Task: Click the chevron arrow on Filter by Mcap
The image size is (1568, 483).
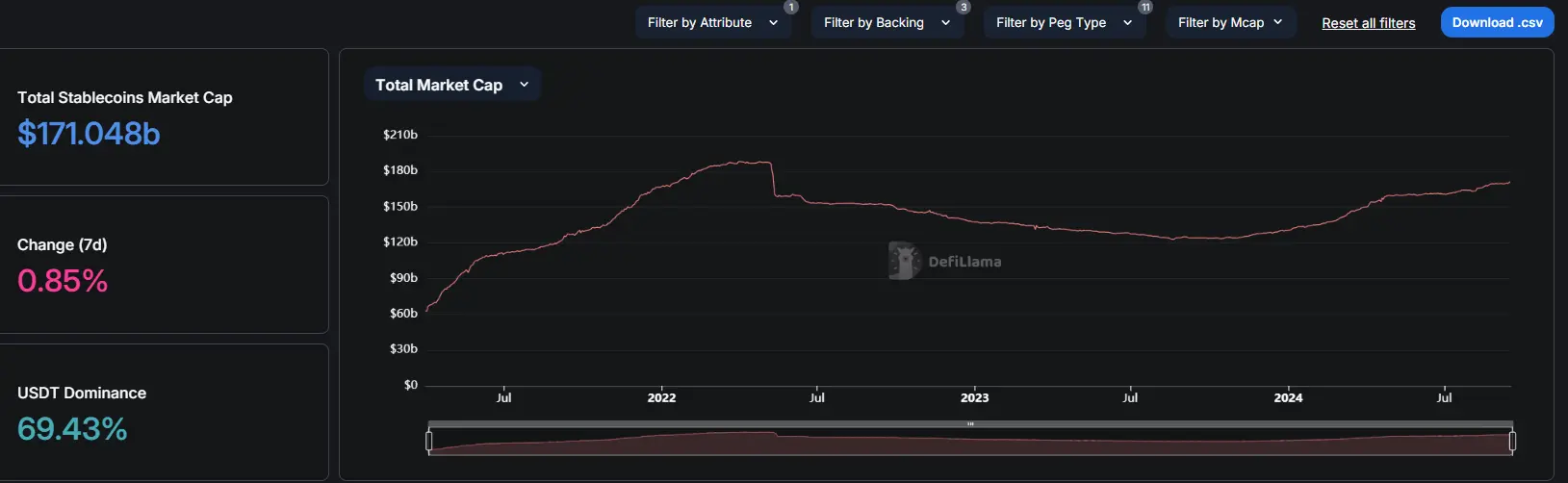Action: pyautogui.click(x=1278, y=22)
